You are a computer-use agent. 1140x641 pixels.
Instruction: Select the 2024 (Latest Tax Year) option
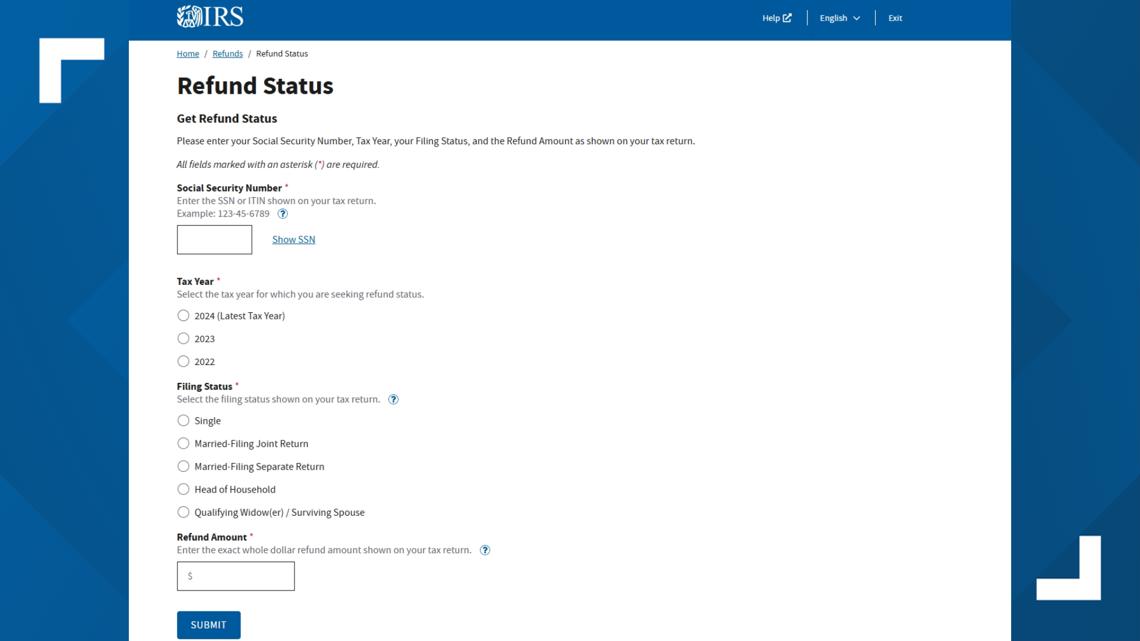pos(183,316)
